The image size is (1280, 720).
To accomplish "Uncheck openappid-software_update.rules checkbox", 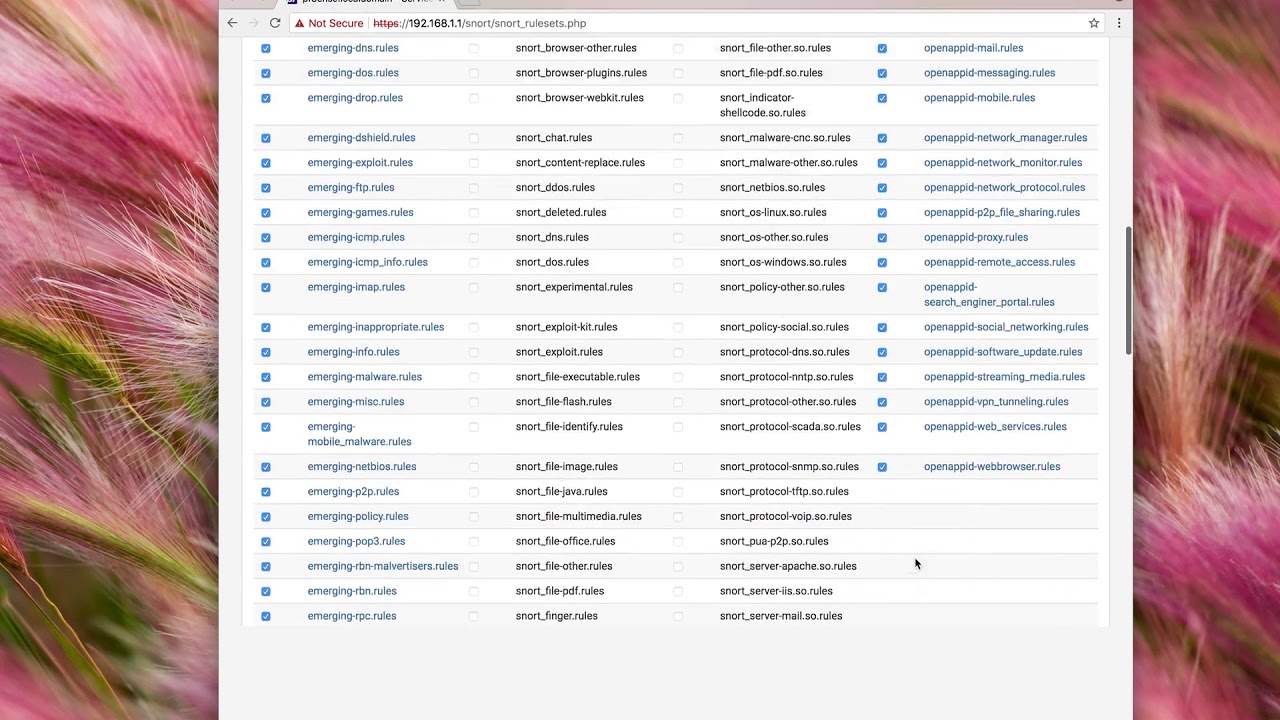I will click(882, 352).
